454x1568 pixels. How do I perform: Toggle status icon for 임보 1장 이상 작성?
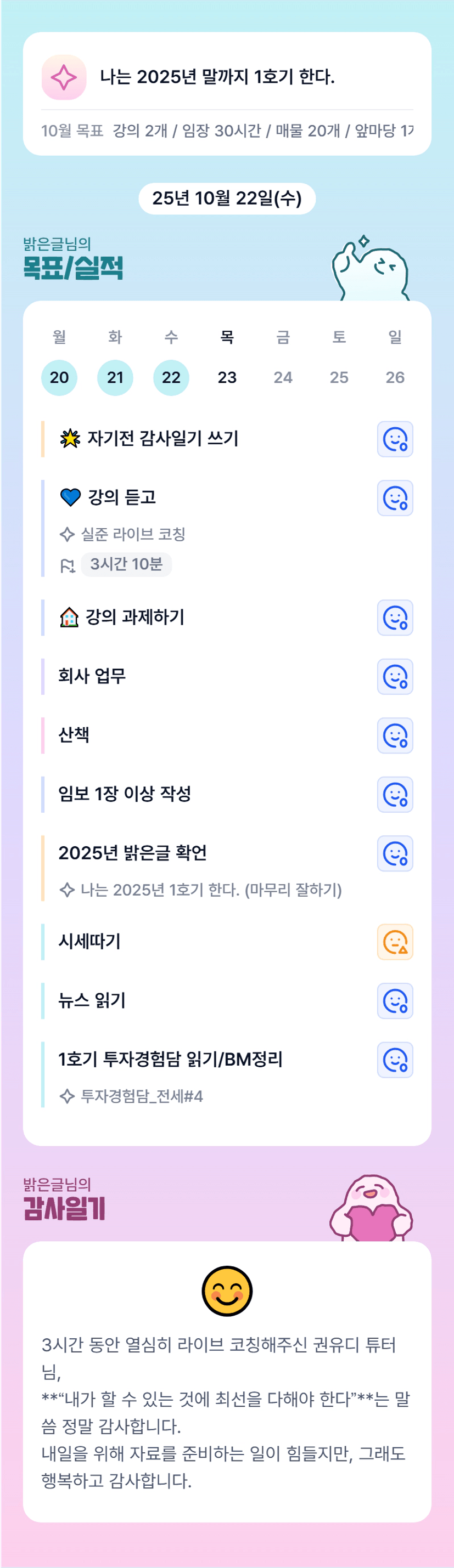[395, 794]
